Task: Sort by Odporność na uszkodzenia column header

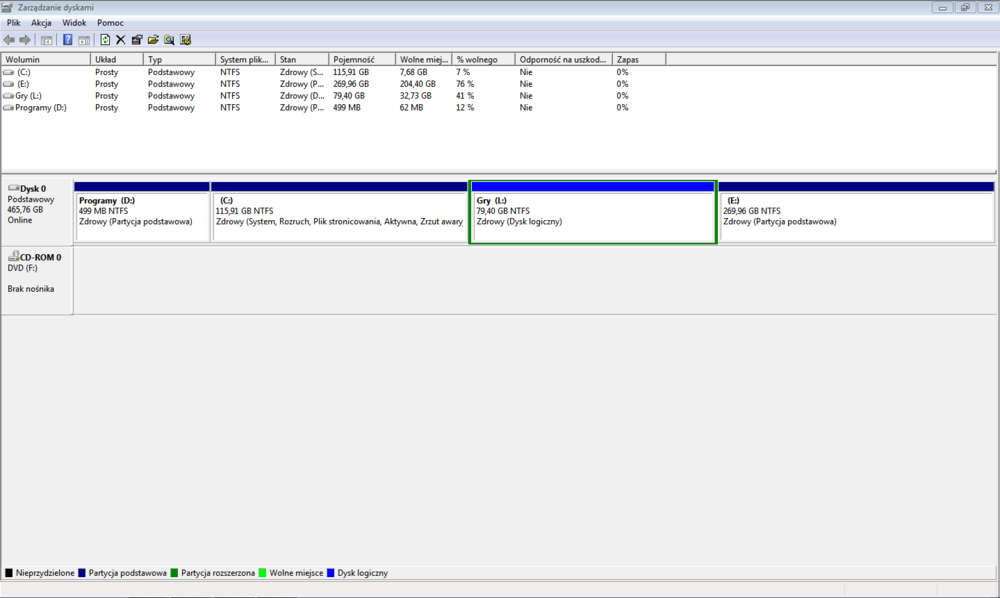Action: click(x=563, y=59)
